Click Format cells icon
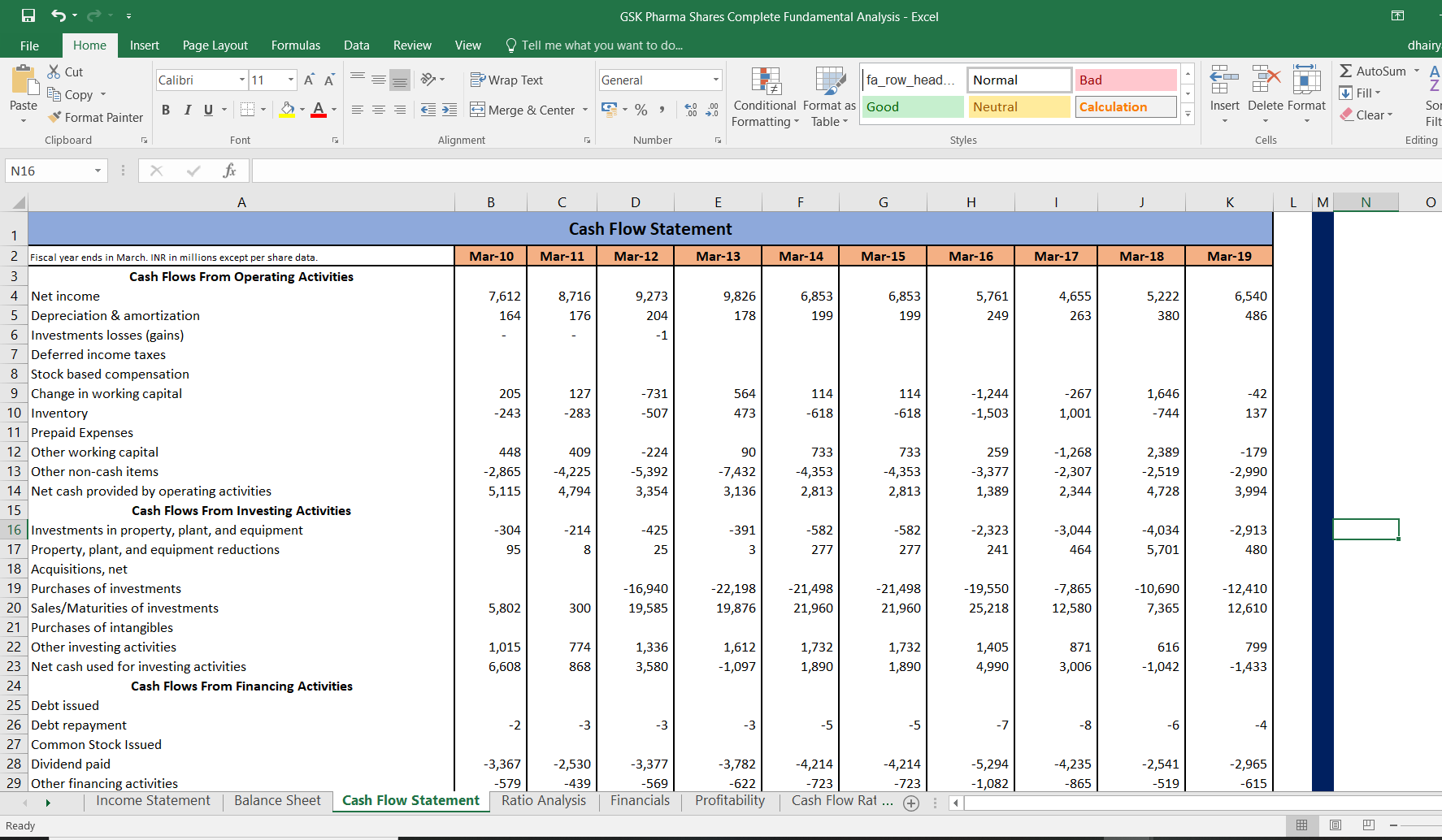1442x840 pixels. (x=1306, y=80)
